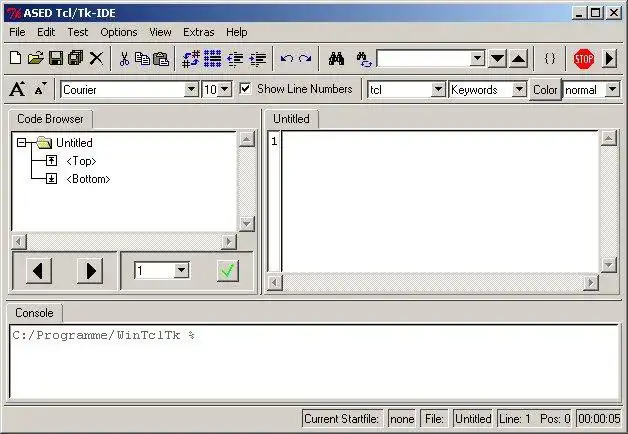Redo action with the right curved arrow
This screenshot has width=628, height=434.
pyautogui.click(x=305, y=59)
